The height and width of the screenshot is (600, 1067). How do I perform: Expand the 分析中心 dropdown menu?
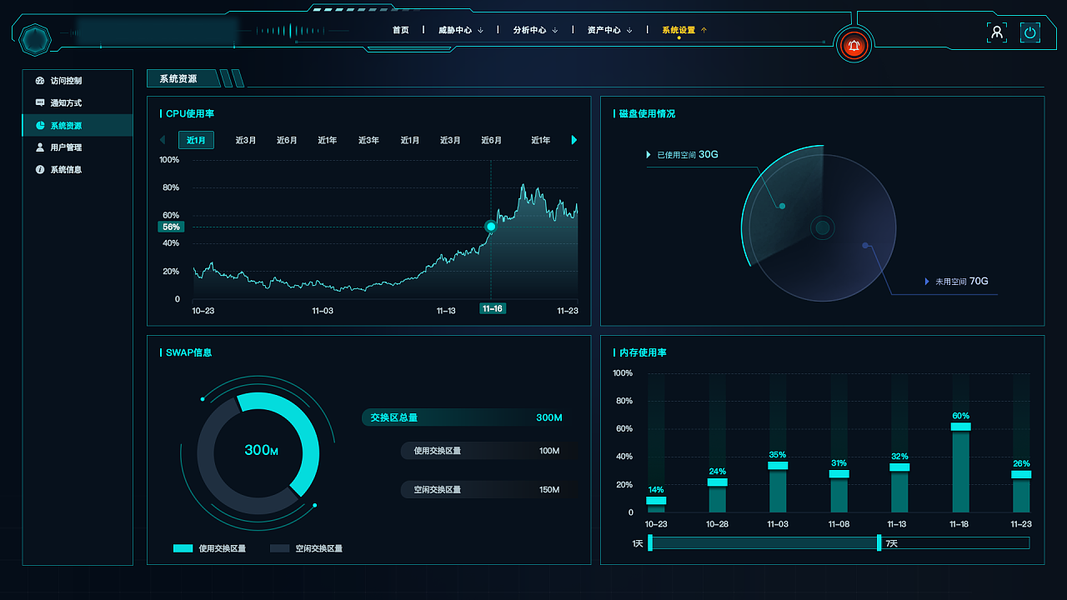pyautogui.click(x=535, y=30)
